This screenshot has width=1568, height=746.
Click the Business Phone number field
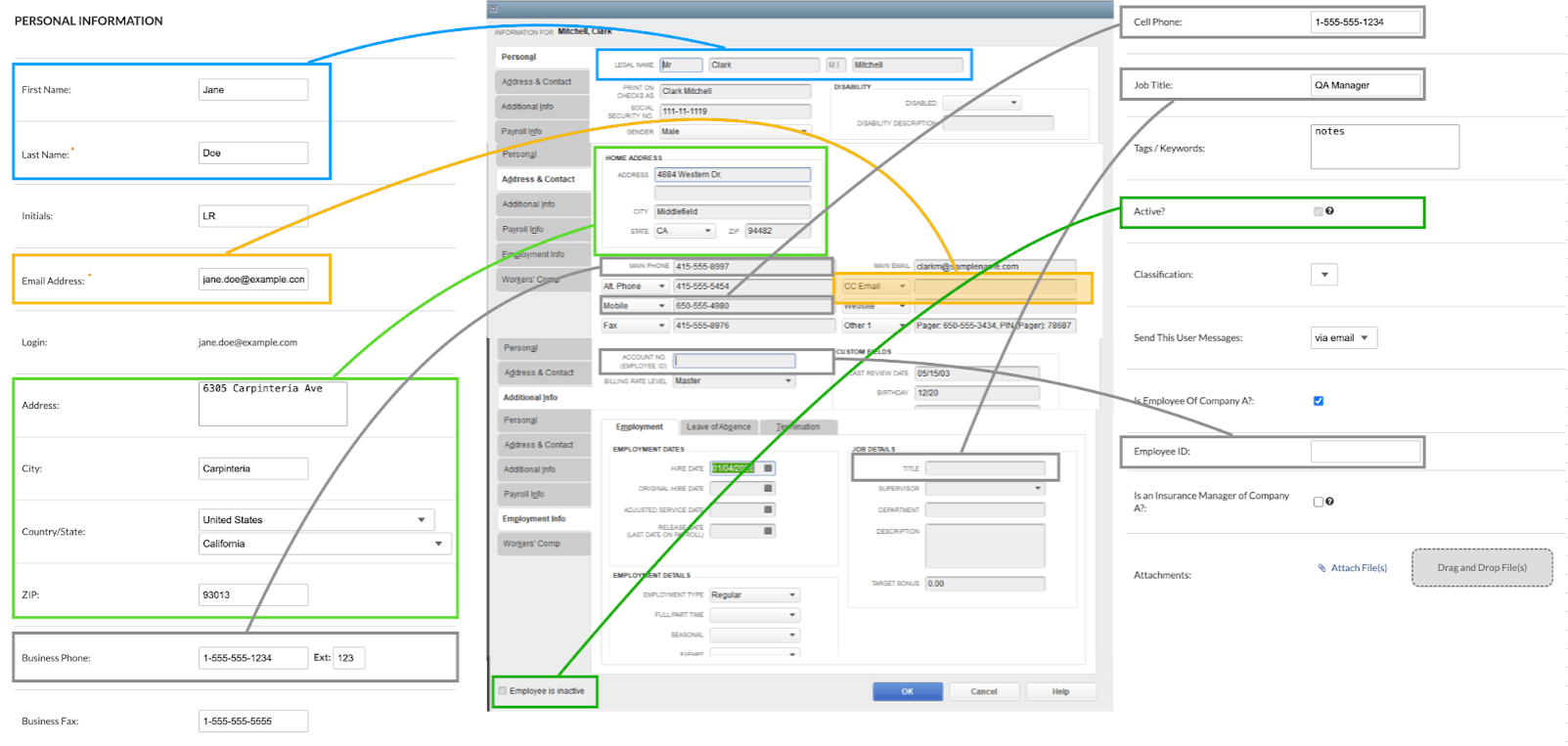click(253, 658)
